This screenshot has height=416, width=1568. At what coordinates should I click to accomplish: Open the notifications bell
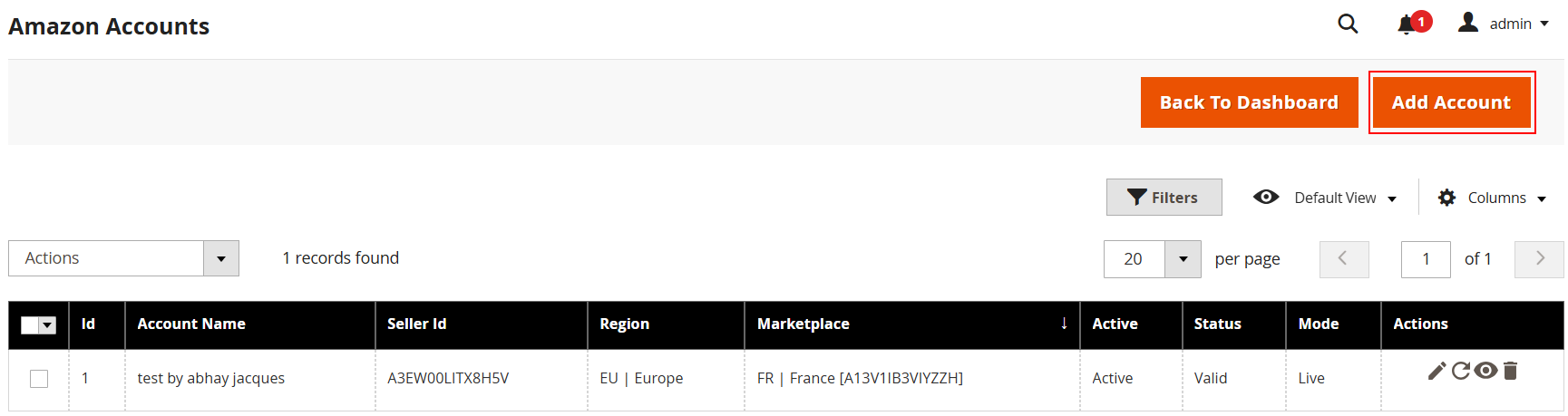click(x=1407, y=24)
